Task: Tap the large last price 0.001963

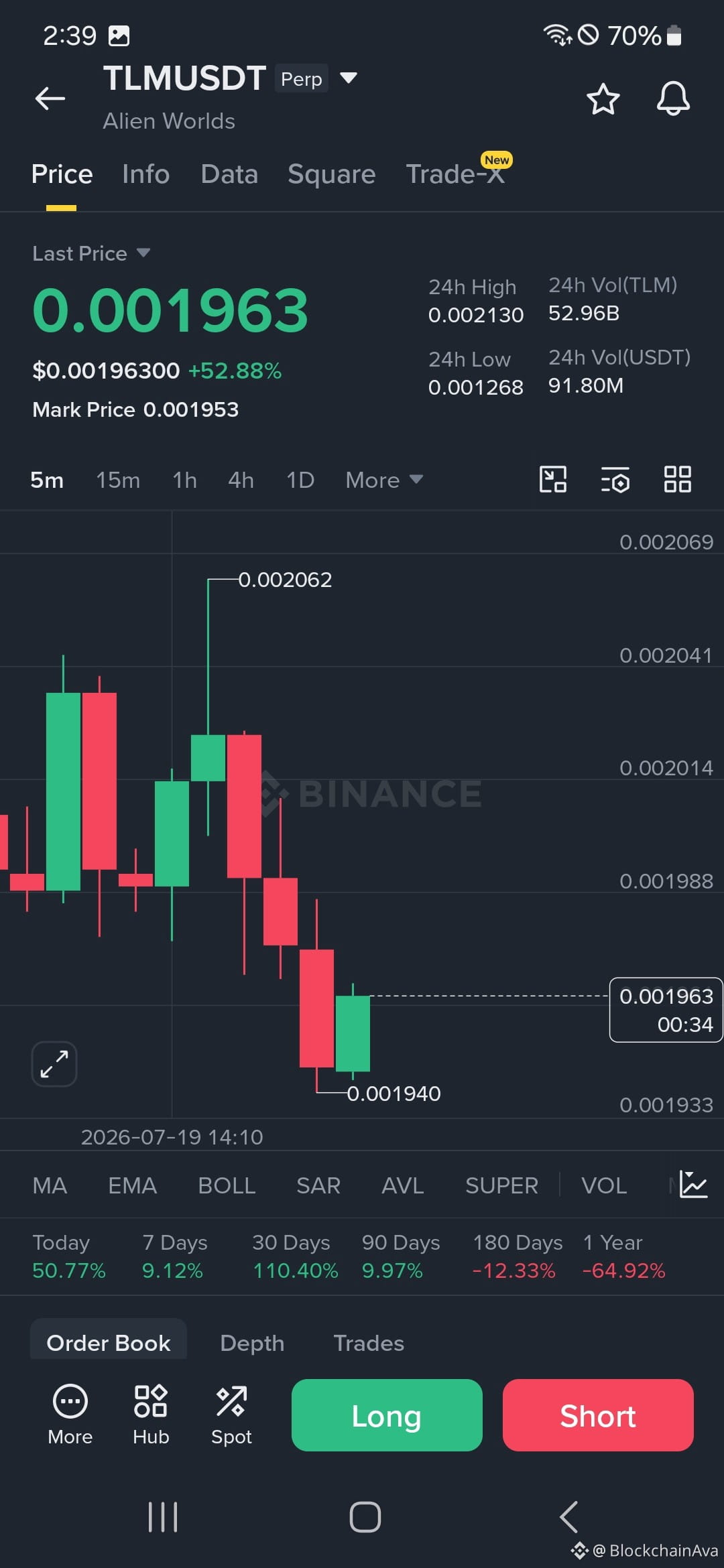Action: click(170, 310)
